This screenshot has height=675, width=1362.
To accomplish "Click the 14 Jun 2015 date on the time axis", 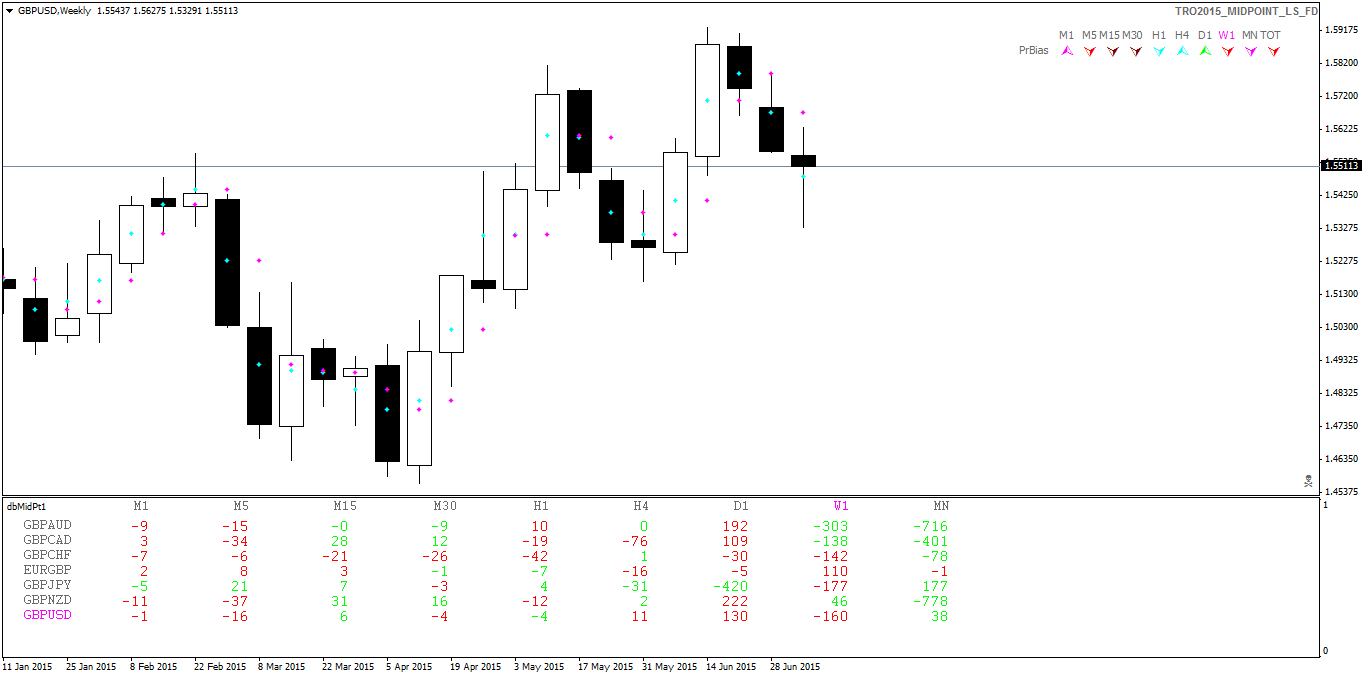I will click(731, 666).
